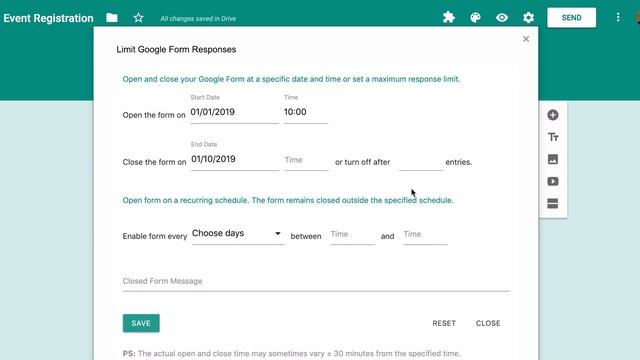640x360 pixels.
Task: Open the move to folder icon
Action: (x=112, y=18)
